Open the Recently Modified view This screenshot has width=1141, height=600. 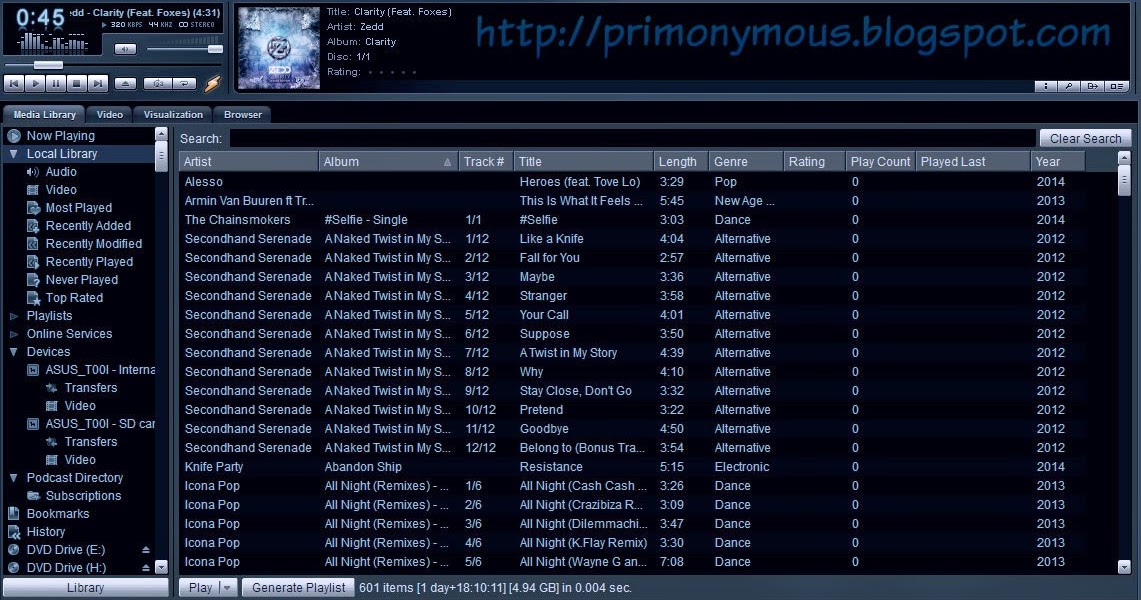pyautogui.click(x=94, y=244)
